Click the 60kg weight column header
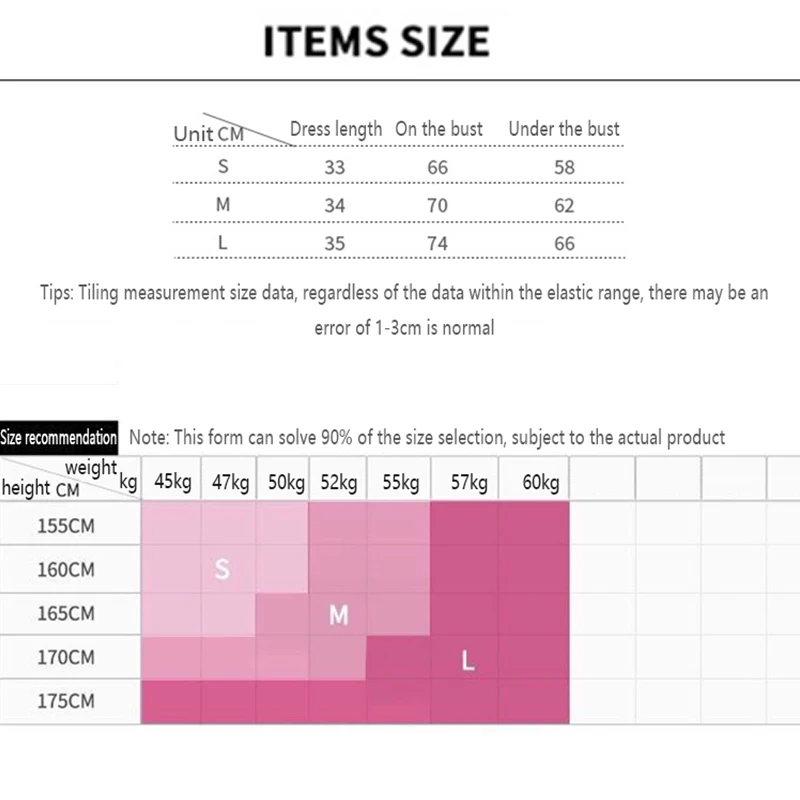Screen dimensions: 800x800 pos(541,482)
